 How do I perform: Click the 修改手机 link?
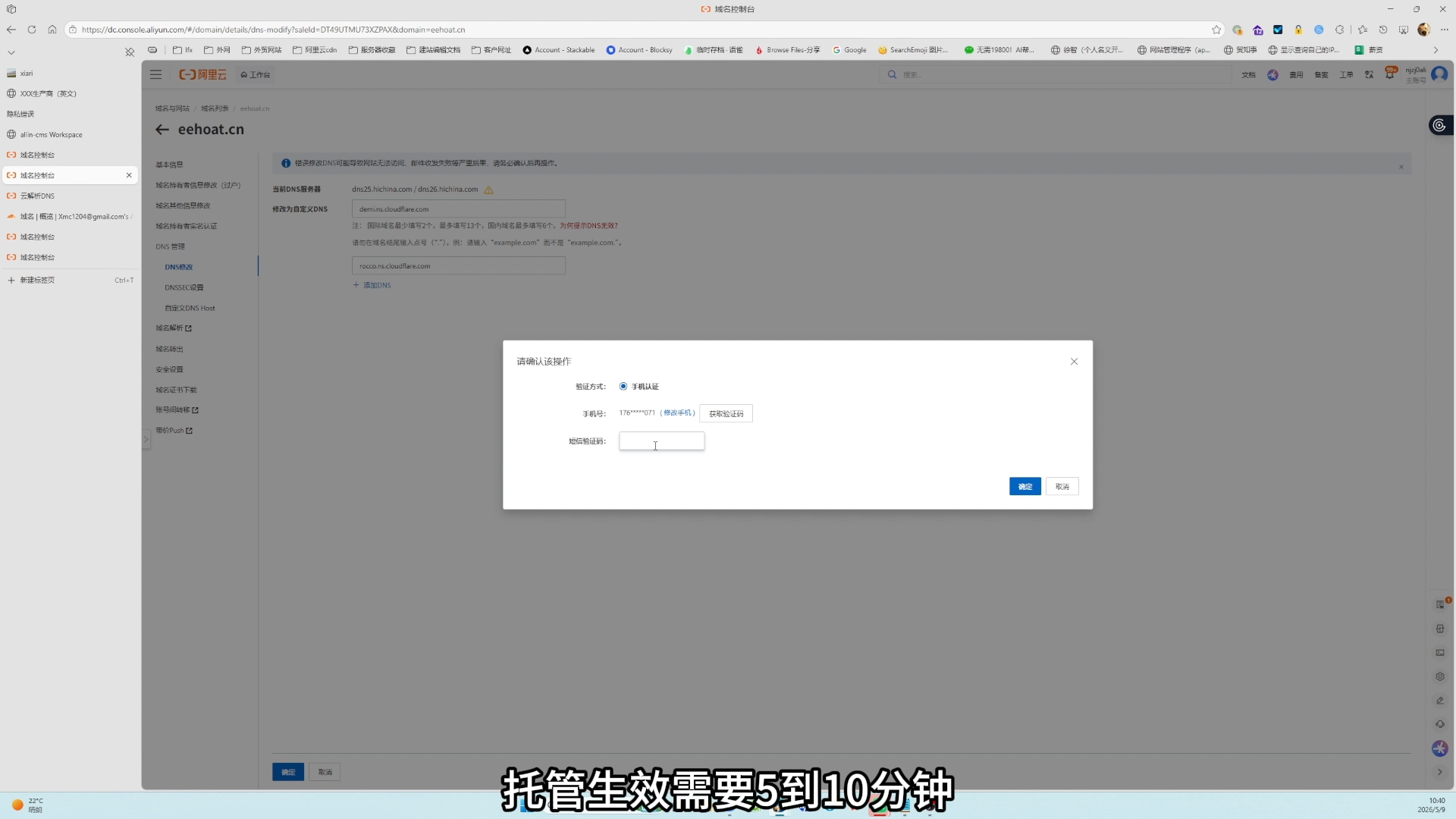pos(677,413)
